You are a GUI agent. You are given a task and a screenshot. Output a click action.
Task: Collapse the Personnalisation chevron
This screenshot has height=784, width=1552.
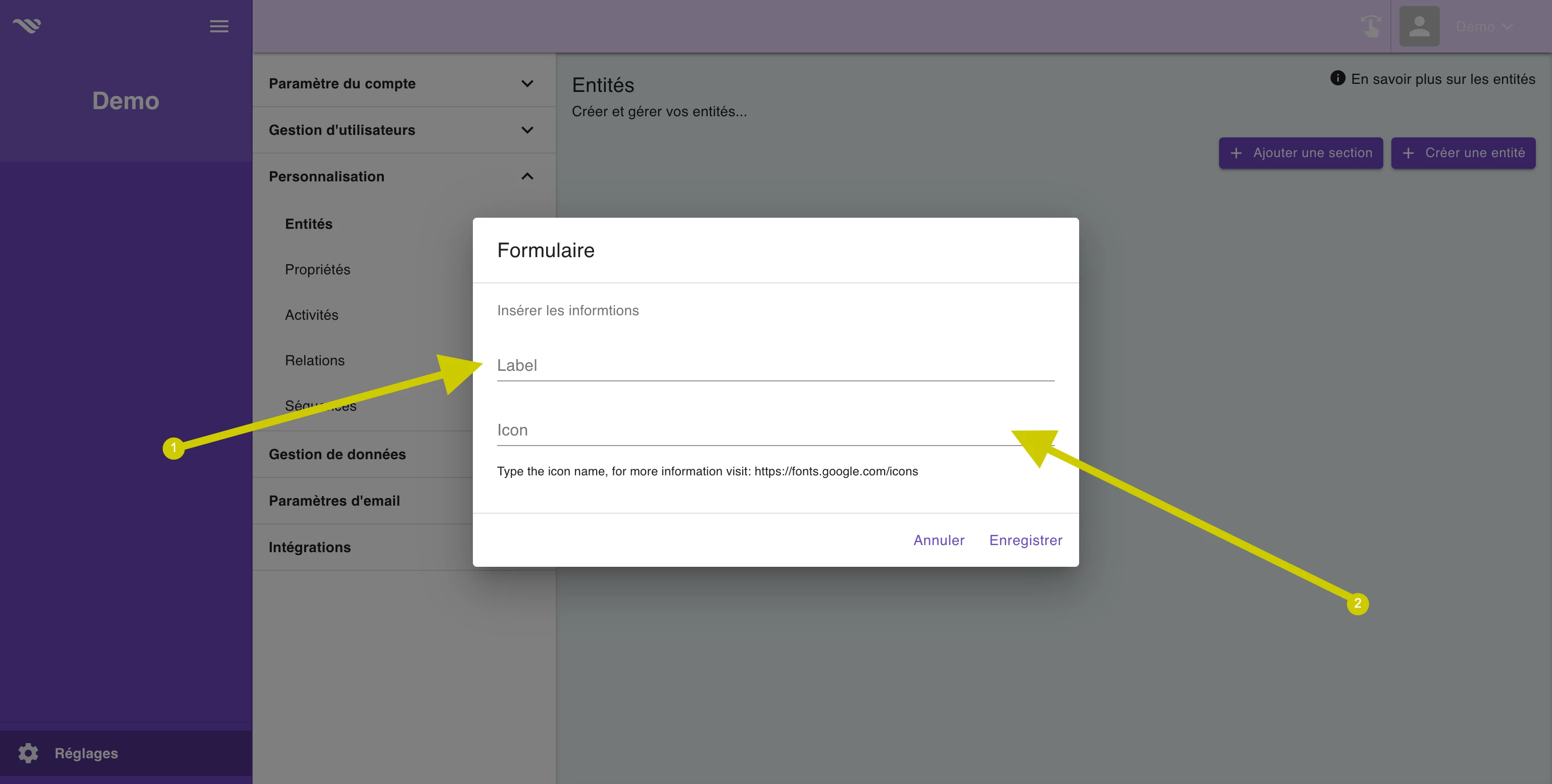click(x=527, y=177)
